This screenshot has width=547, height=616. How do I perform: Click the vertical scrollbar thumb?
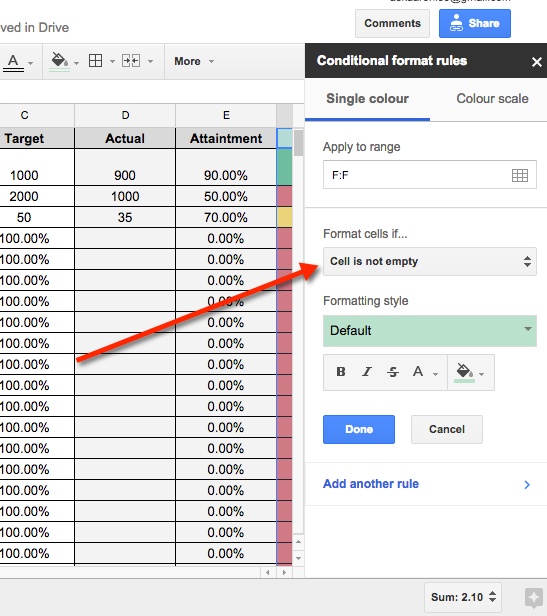298,143
